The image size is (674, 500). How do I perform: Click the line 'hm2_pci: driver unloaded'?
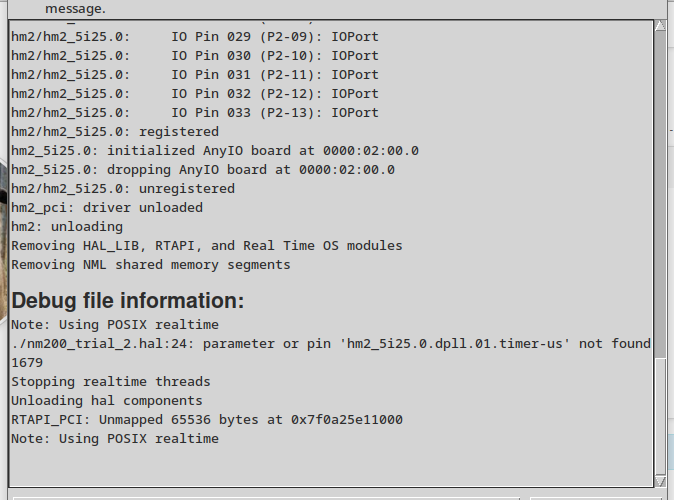pos(107,208)
